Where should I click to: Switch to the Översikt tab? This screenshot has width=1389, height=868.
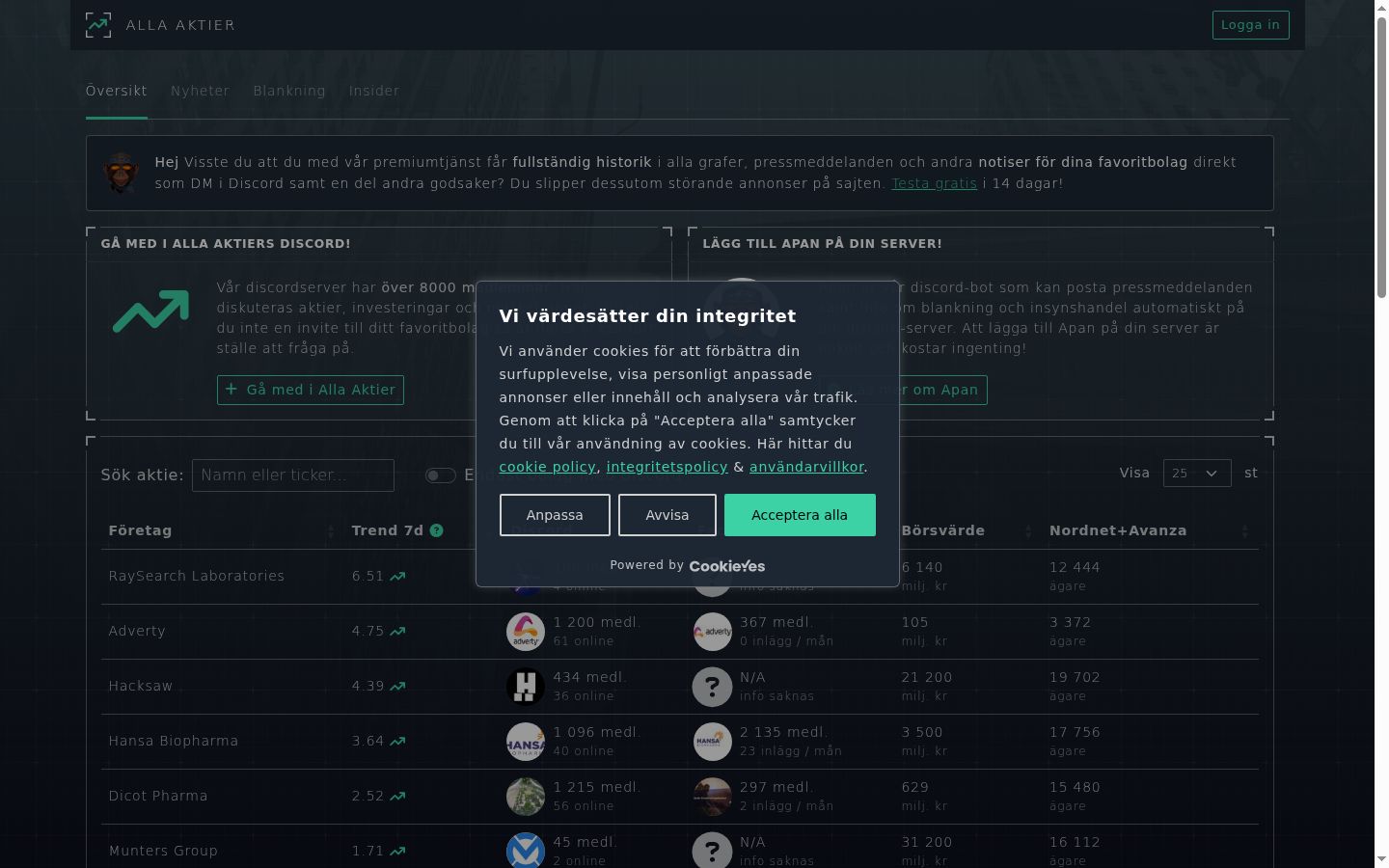[x=117, y=91]
